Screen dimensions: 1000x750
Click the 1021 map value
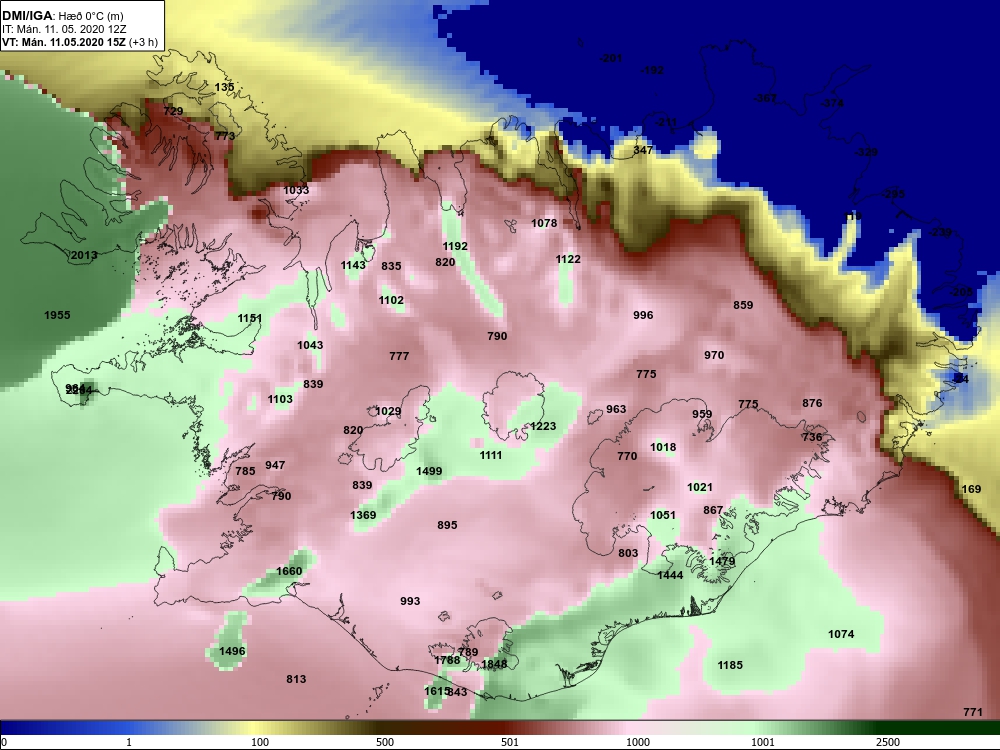[700, 487]
